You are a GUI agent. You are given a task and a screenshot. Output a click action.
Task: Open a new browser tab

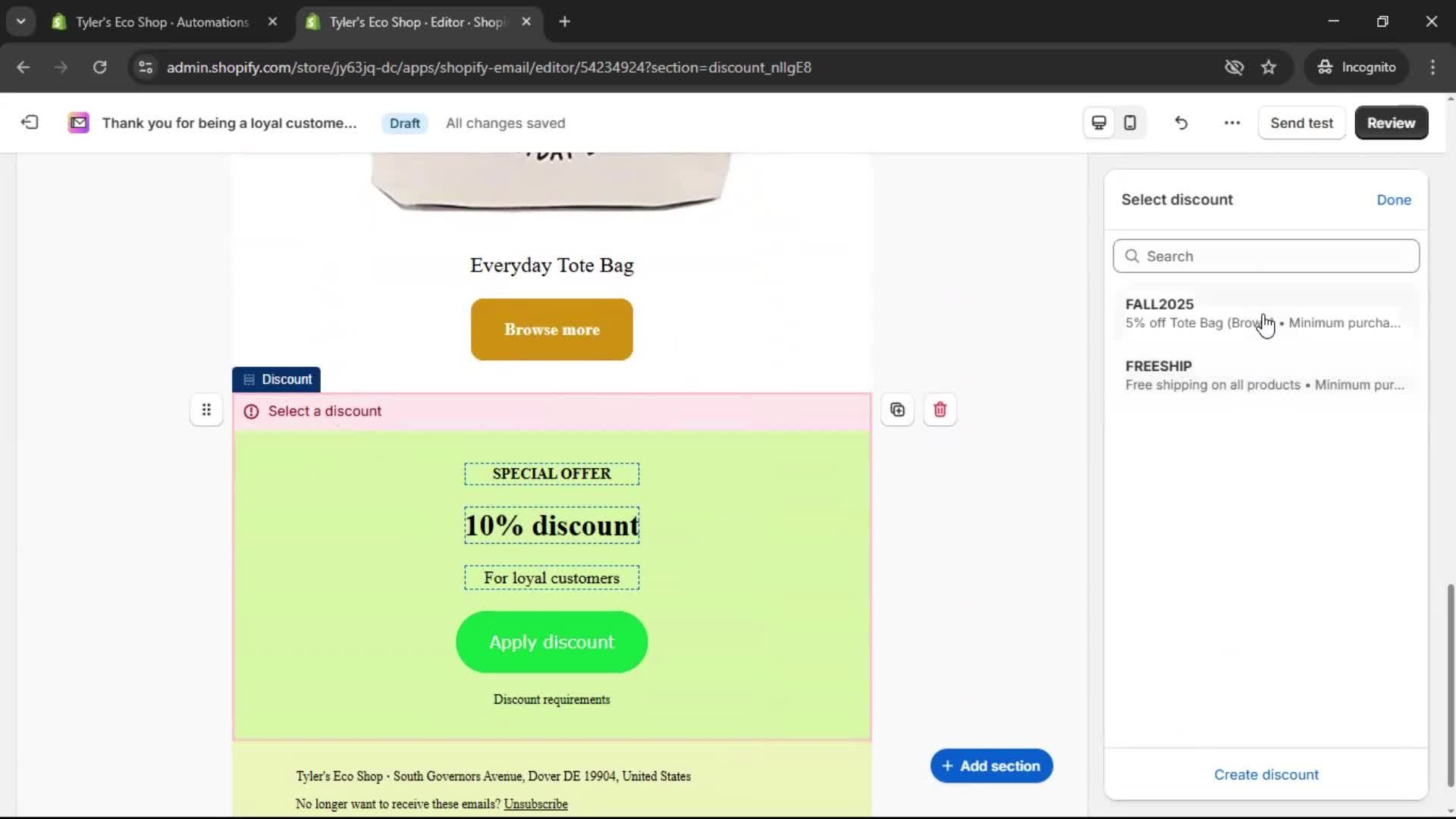(x=565, y=21)
